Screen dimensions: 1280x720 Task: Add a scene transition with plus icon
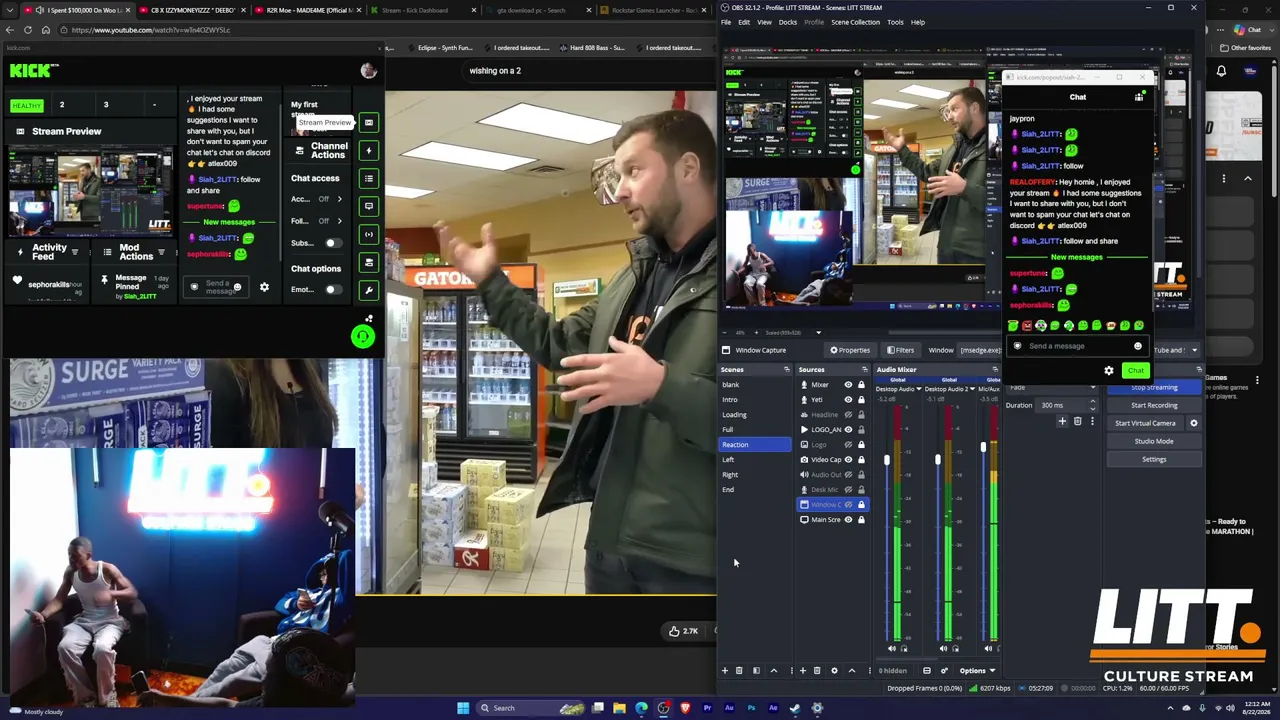1062,422
